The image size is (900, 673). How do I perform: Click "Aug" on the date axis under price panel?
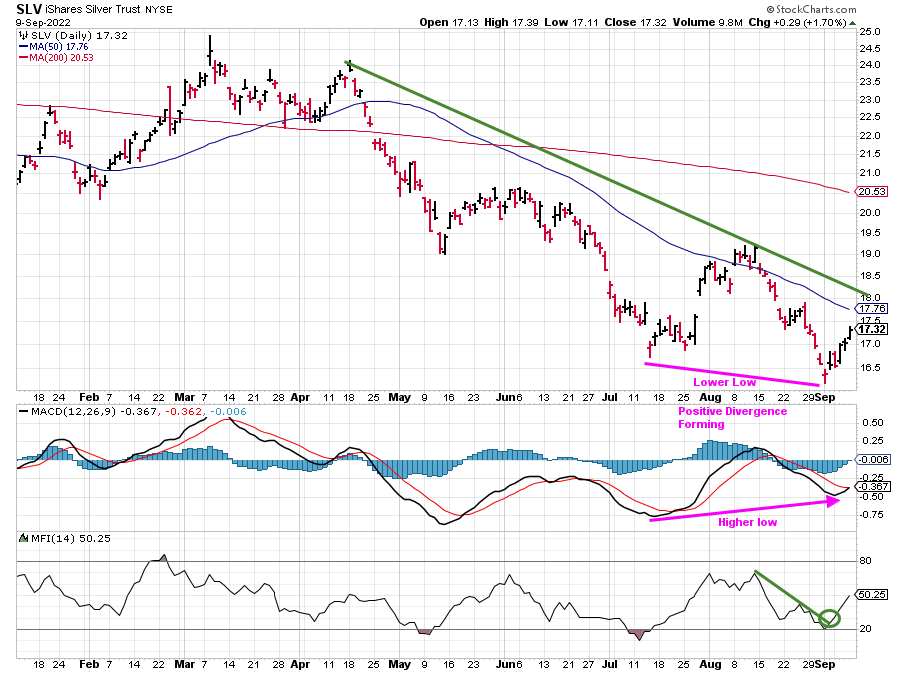[x=711, y=397]
